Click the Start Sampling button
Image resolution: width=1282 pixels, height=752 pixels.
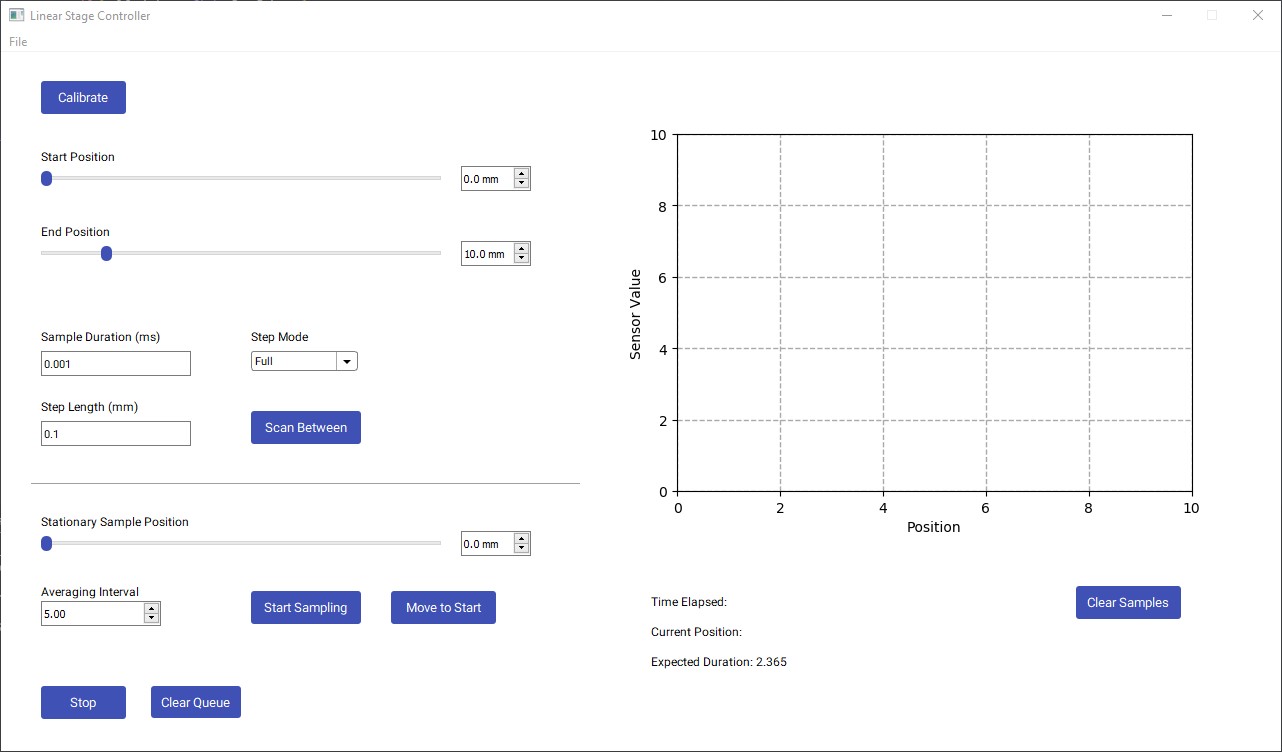306,608
